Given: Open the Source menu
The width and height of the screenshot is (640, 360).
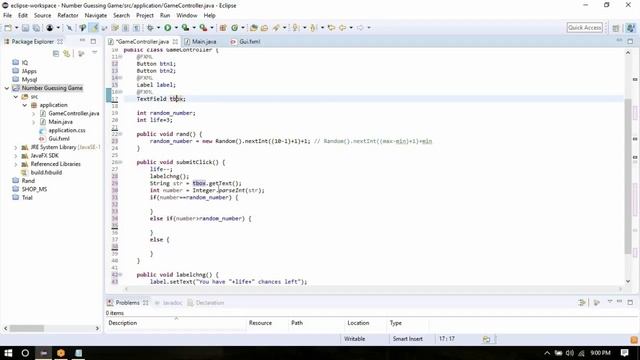Looking at the screenshot, I should (42, 15).
